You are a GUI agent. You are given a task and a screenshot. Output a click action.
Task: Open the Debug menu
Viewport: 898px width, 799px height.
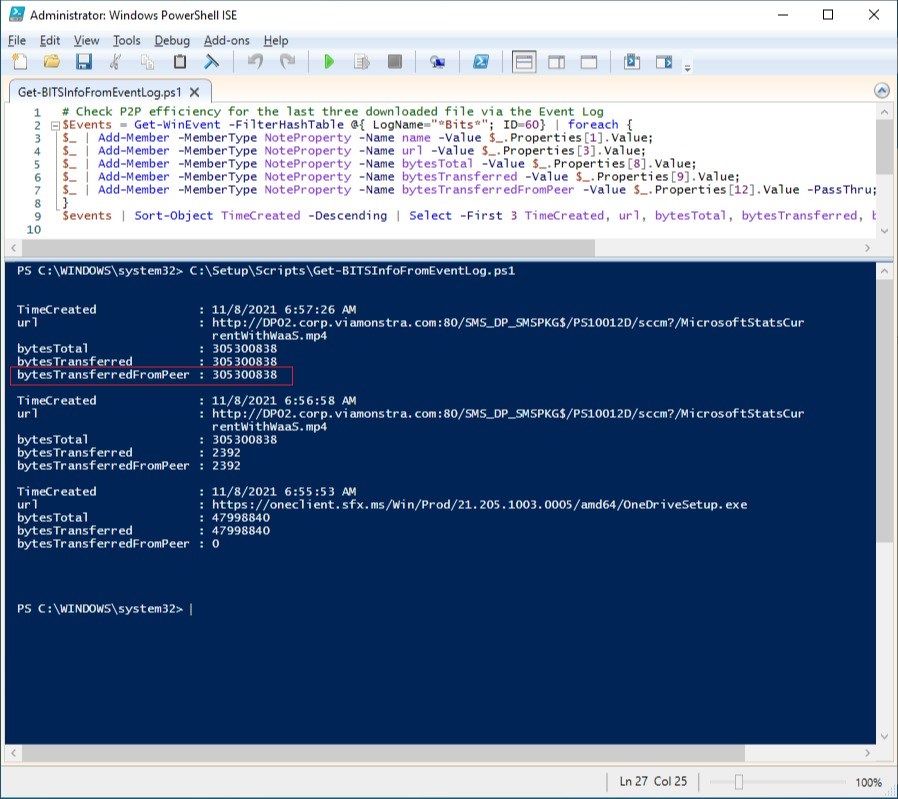[x=172, y=40]
